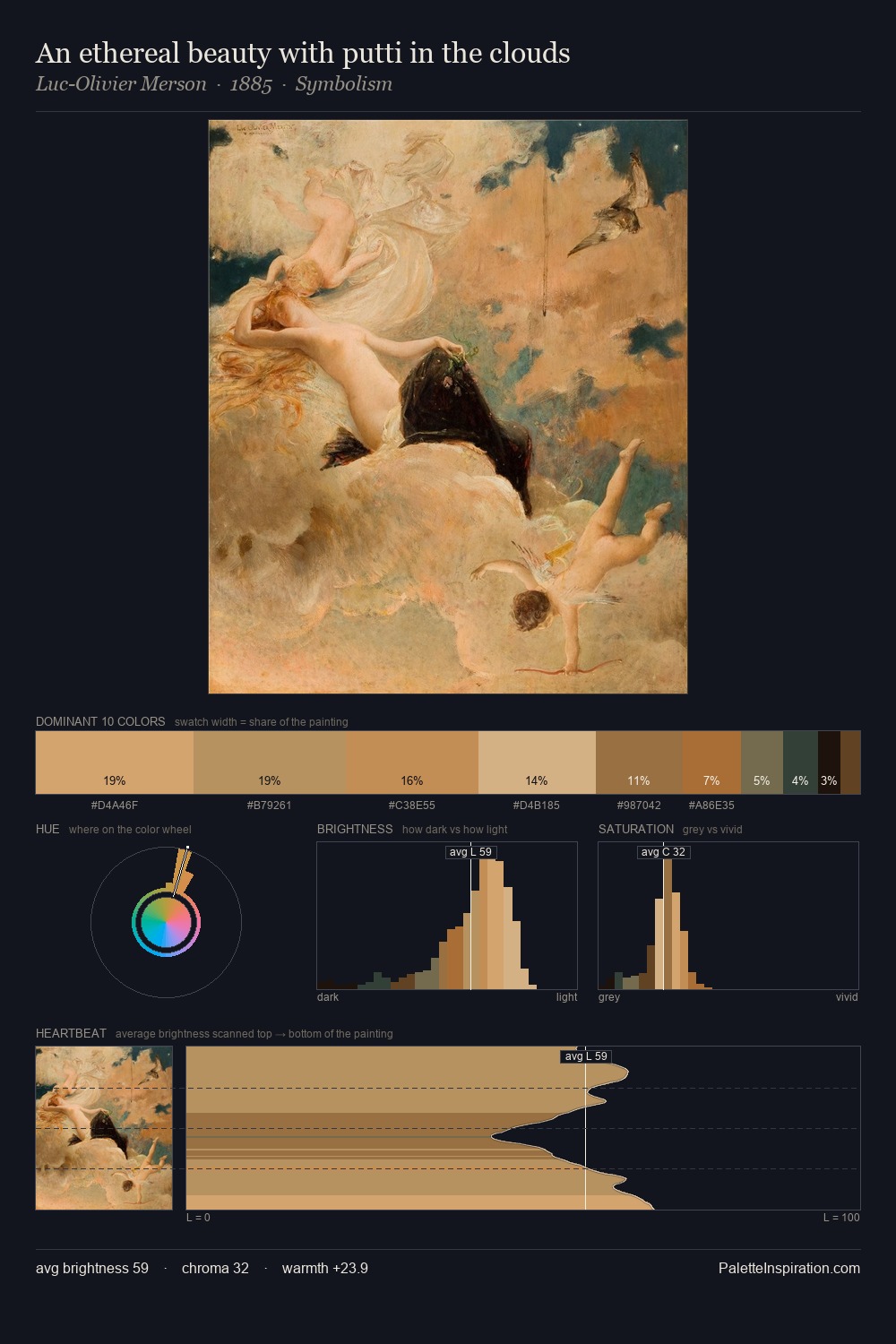
Task: Click the #D4B185 hex code text
Action: 537,805
